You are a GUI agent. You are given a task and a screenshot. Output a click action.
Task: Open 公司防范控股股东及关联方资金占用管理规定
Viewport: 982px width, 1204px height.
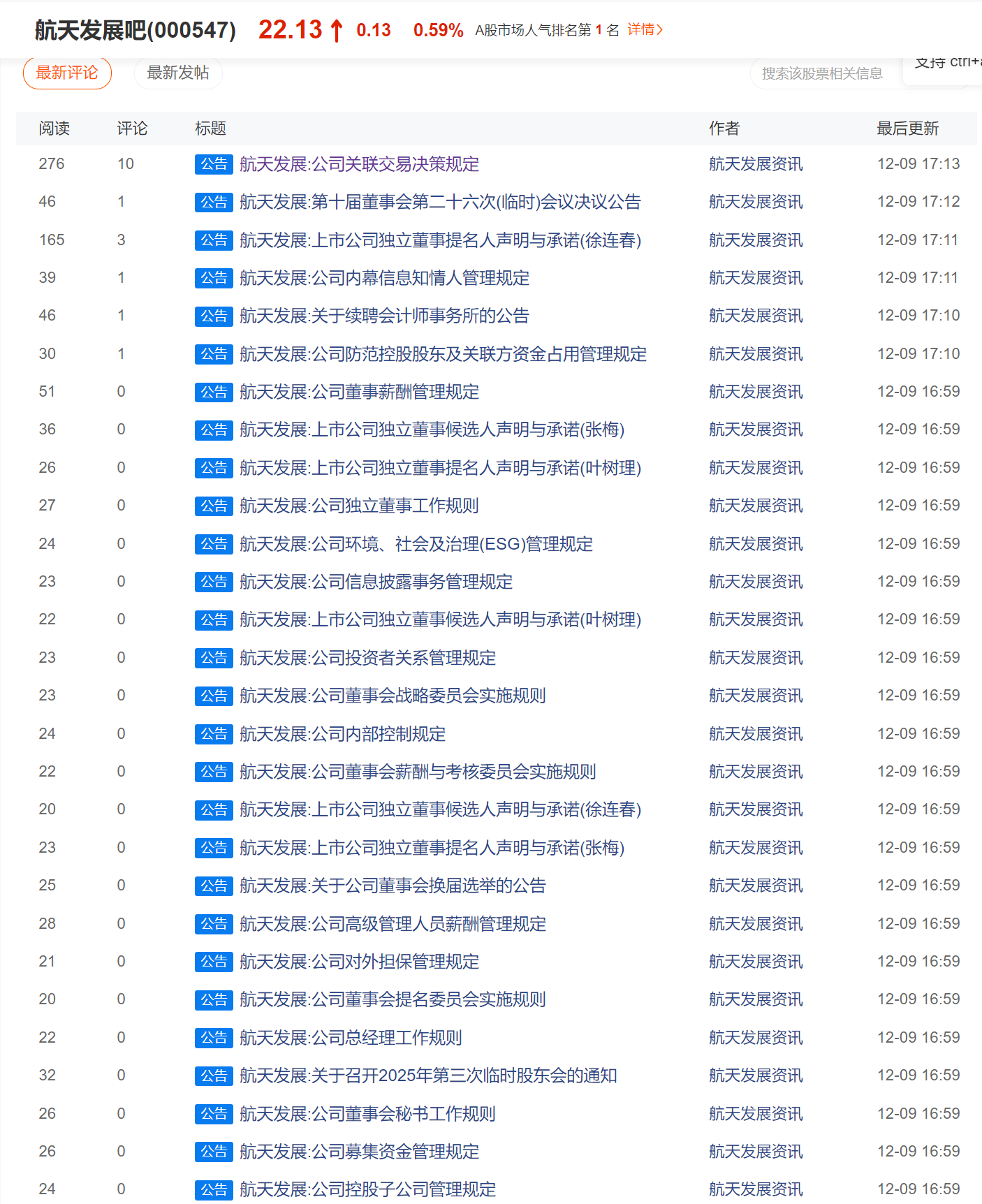(443, 354)
